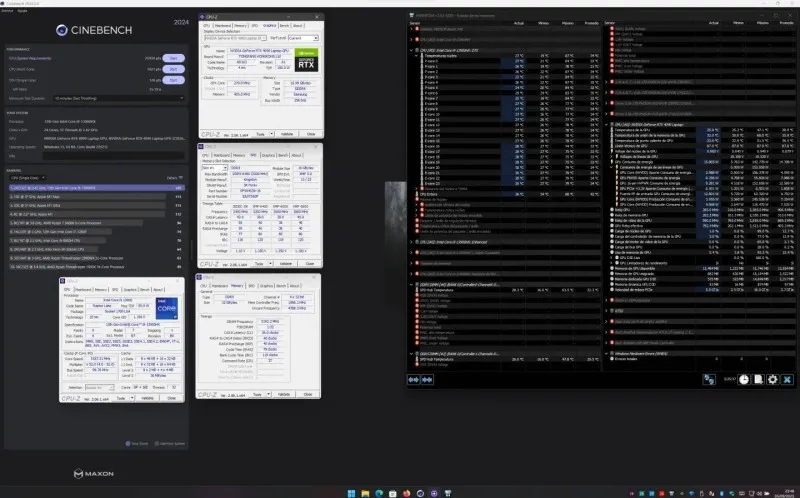Switch to Memory tab in CPU-Z Graphics window
This screenshot has height=498, width=800.
pyautogui.click(x=240, y=25)
